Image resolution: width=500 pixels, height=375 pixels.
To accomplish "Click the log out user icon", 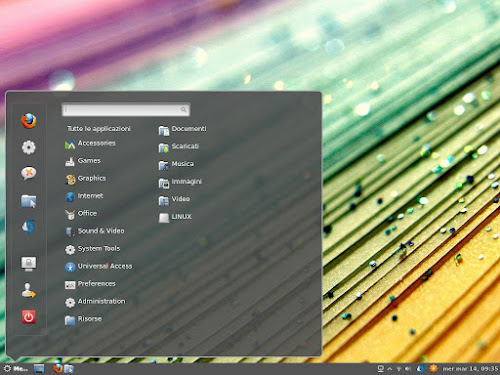I will [29, 290].
